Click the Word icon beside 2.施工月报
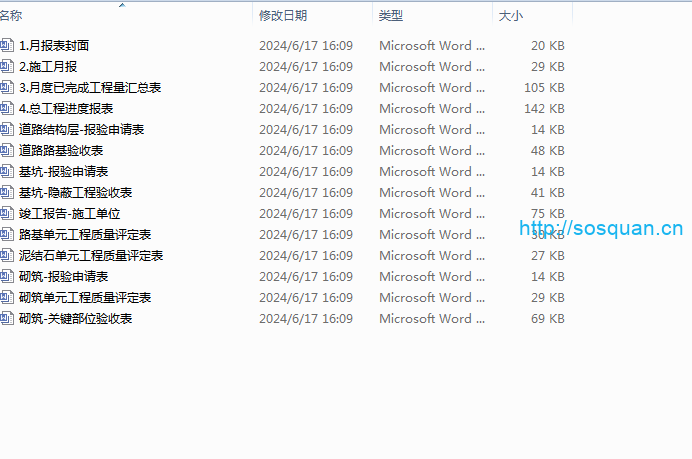Image resolution: width=692 pixels, height=459 pixels. pos(8,66)
